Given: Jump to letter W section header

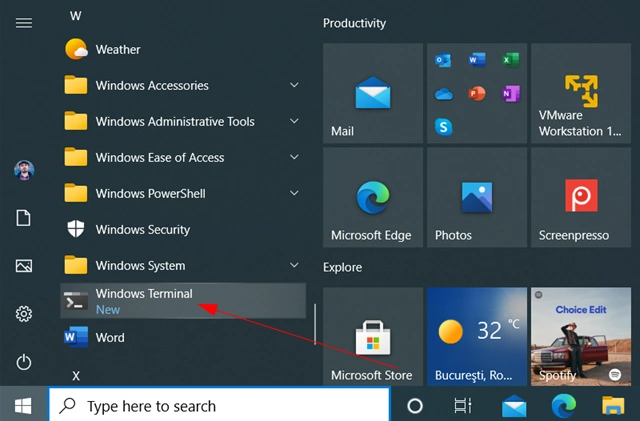Looking at the screenshot, I should coord(76,16).
